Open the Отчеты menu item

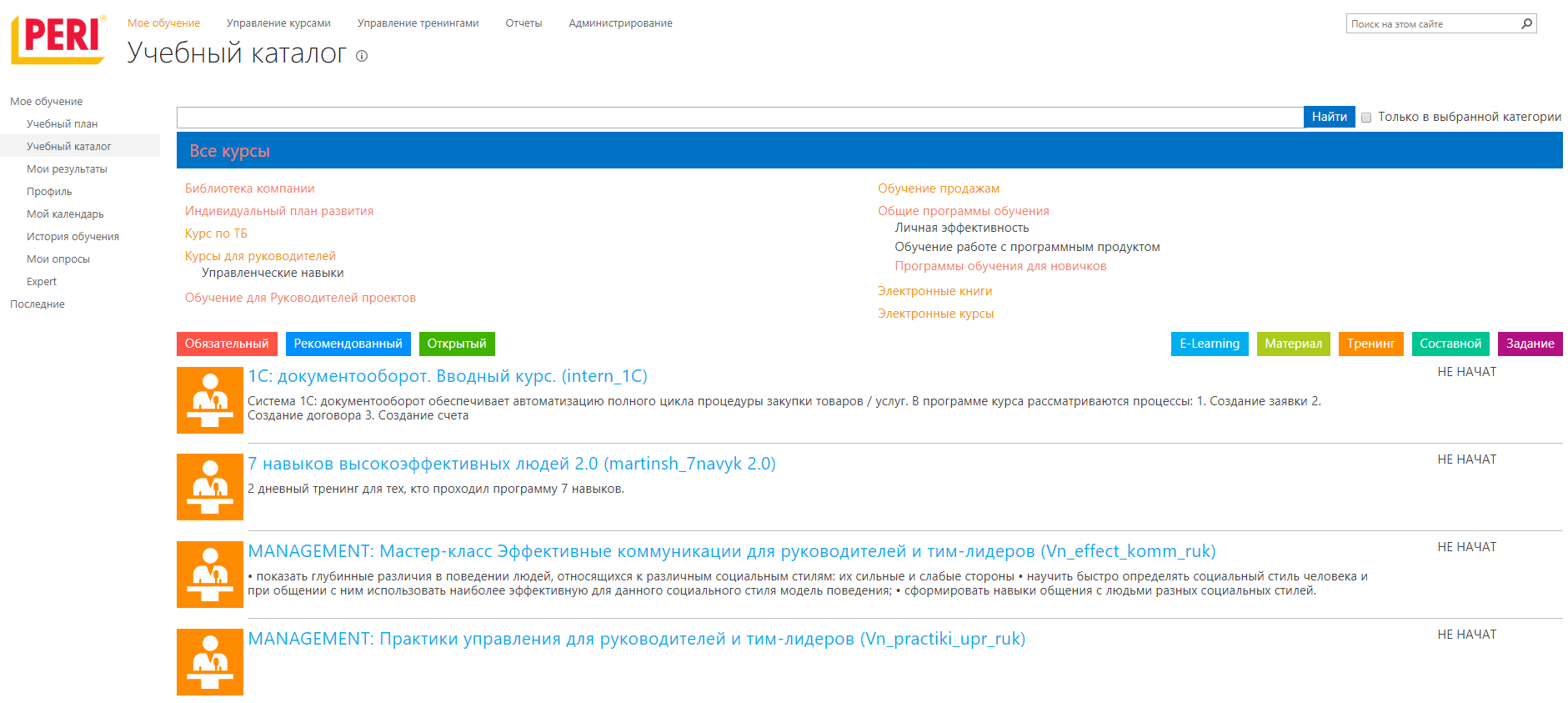point(524,23)
